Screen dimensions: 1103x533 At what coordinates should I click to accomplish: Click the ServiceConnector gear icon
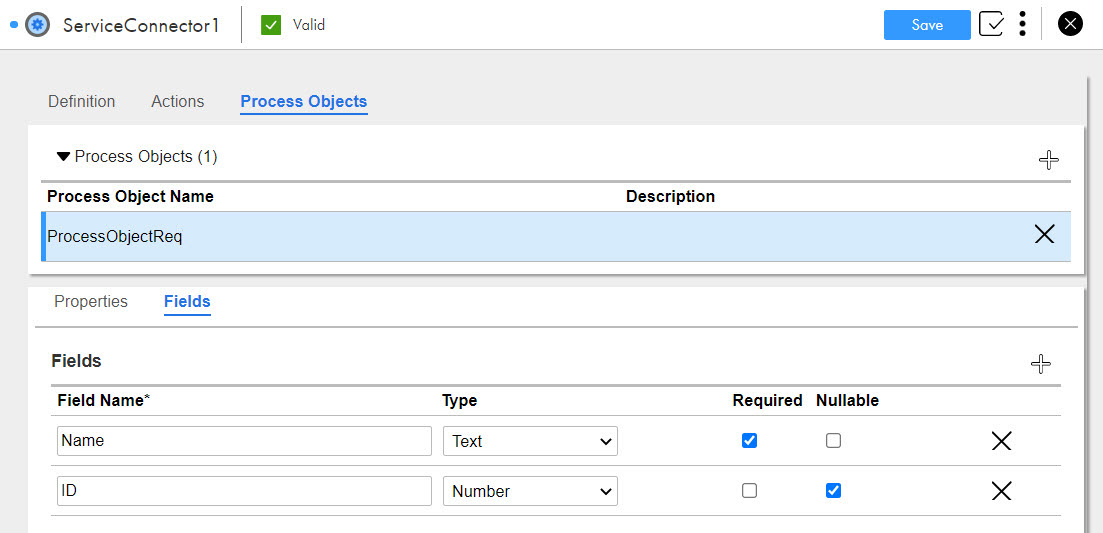[37, 25]
